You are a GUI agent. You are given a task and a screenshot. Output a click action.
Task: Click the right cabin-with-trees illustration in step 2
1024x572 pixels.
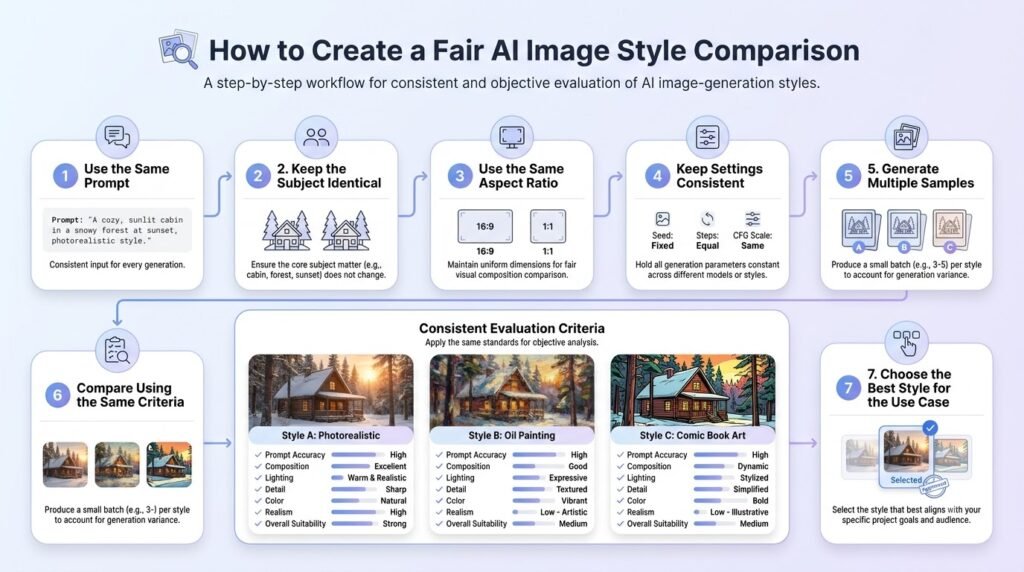pyautogui.click(x=346, y=230)
